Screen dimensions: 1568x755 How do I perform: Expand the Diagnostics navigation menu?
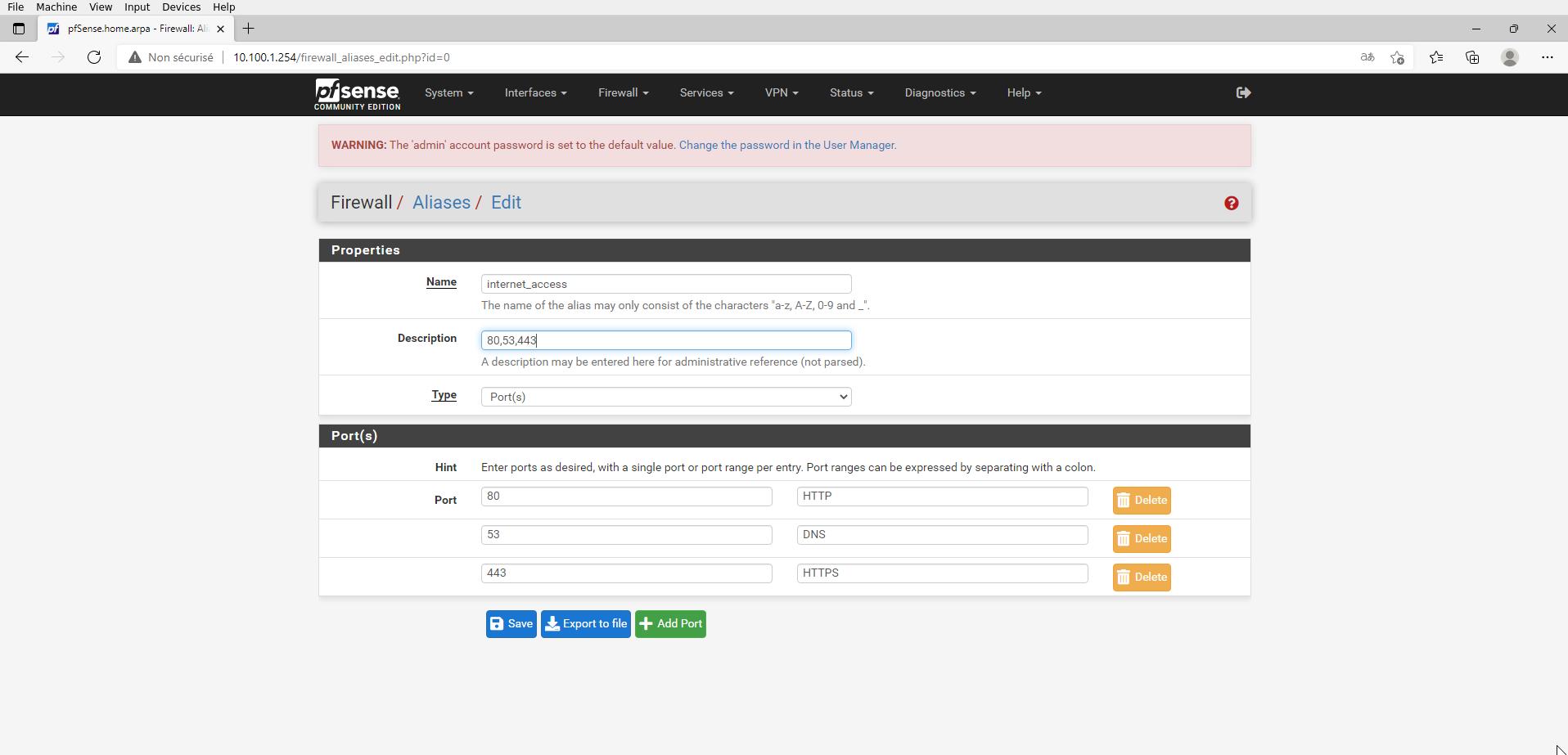(x=939, y=93)
